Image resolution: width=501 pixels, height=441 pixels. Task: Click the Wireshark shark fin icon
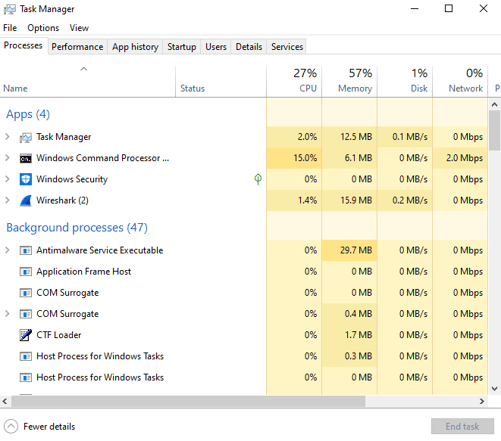coord(26,201)
